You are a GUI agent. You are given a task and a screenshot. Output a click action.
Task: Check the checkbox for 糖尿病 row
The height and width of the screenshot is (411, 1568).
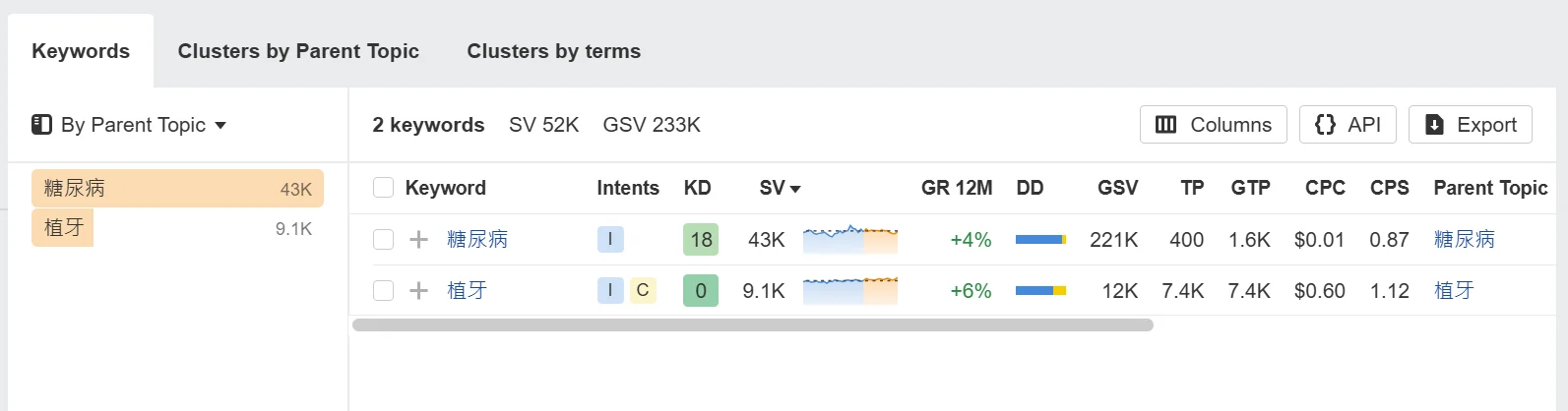pyautogui.click(x=384, y=240)
